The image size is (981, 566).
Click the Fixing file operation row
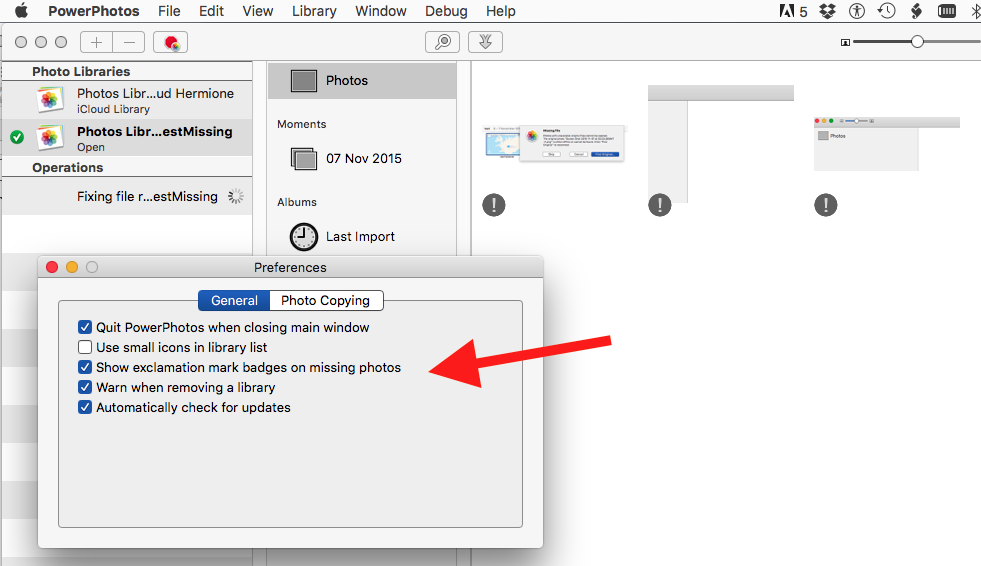click(x=127, y=196)
